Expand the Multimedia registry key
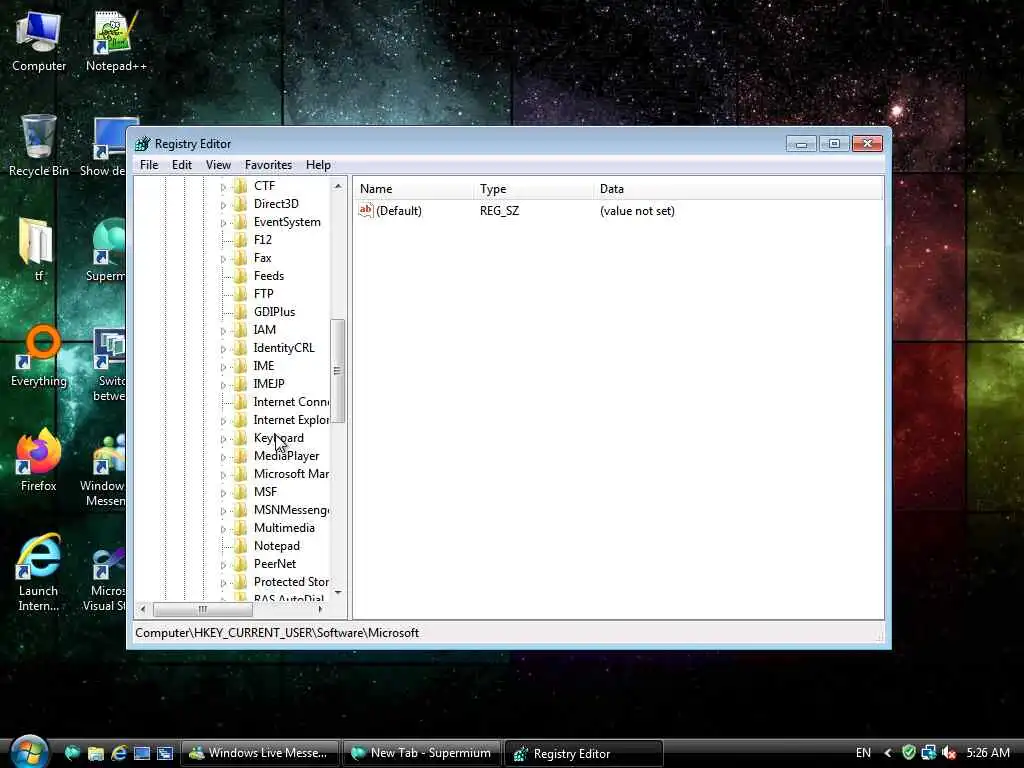 [223, 528]
